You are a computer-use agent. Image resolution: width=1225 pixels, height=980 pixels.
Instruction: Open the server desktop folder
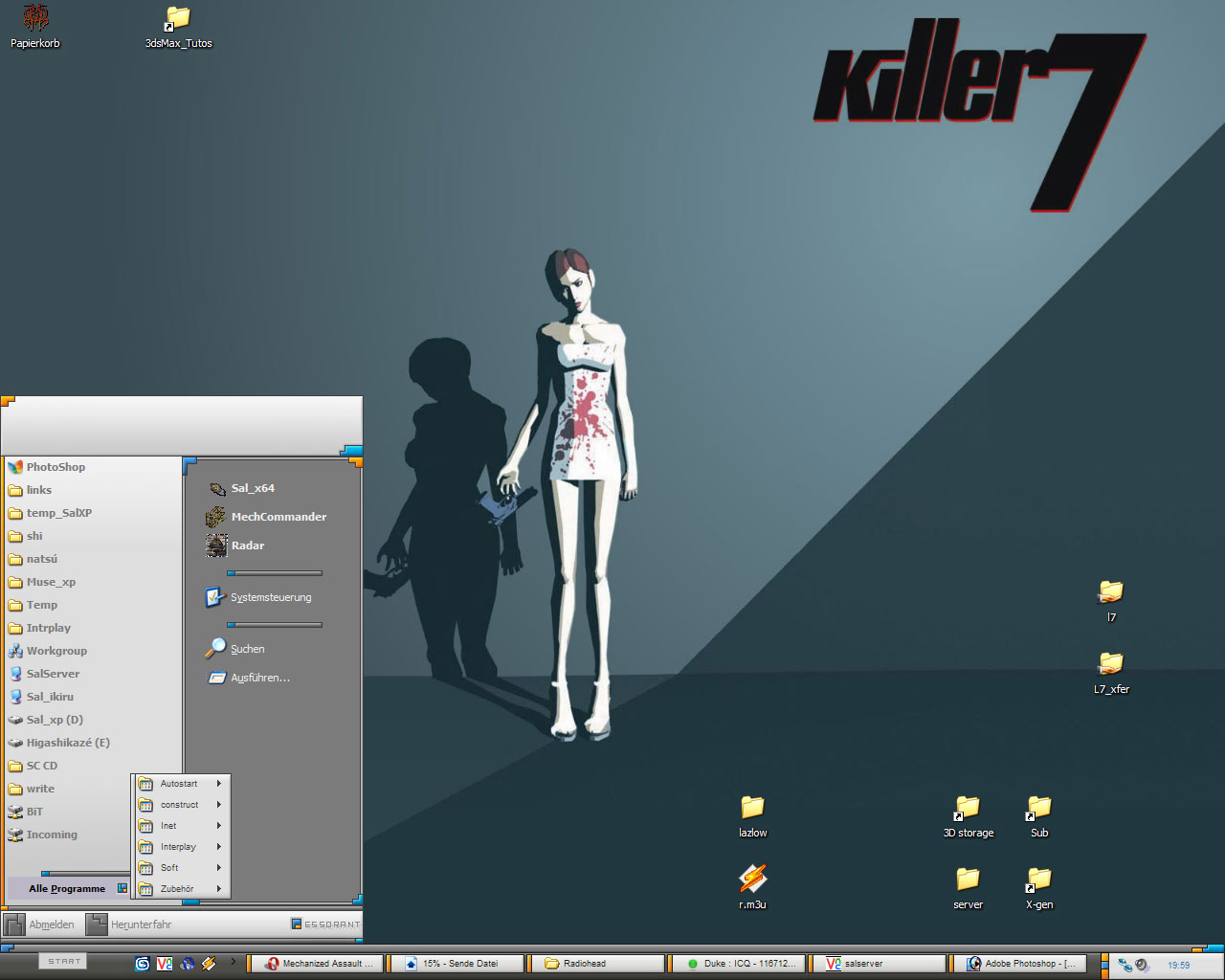968,887
